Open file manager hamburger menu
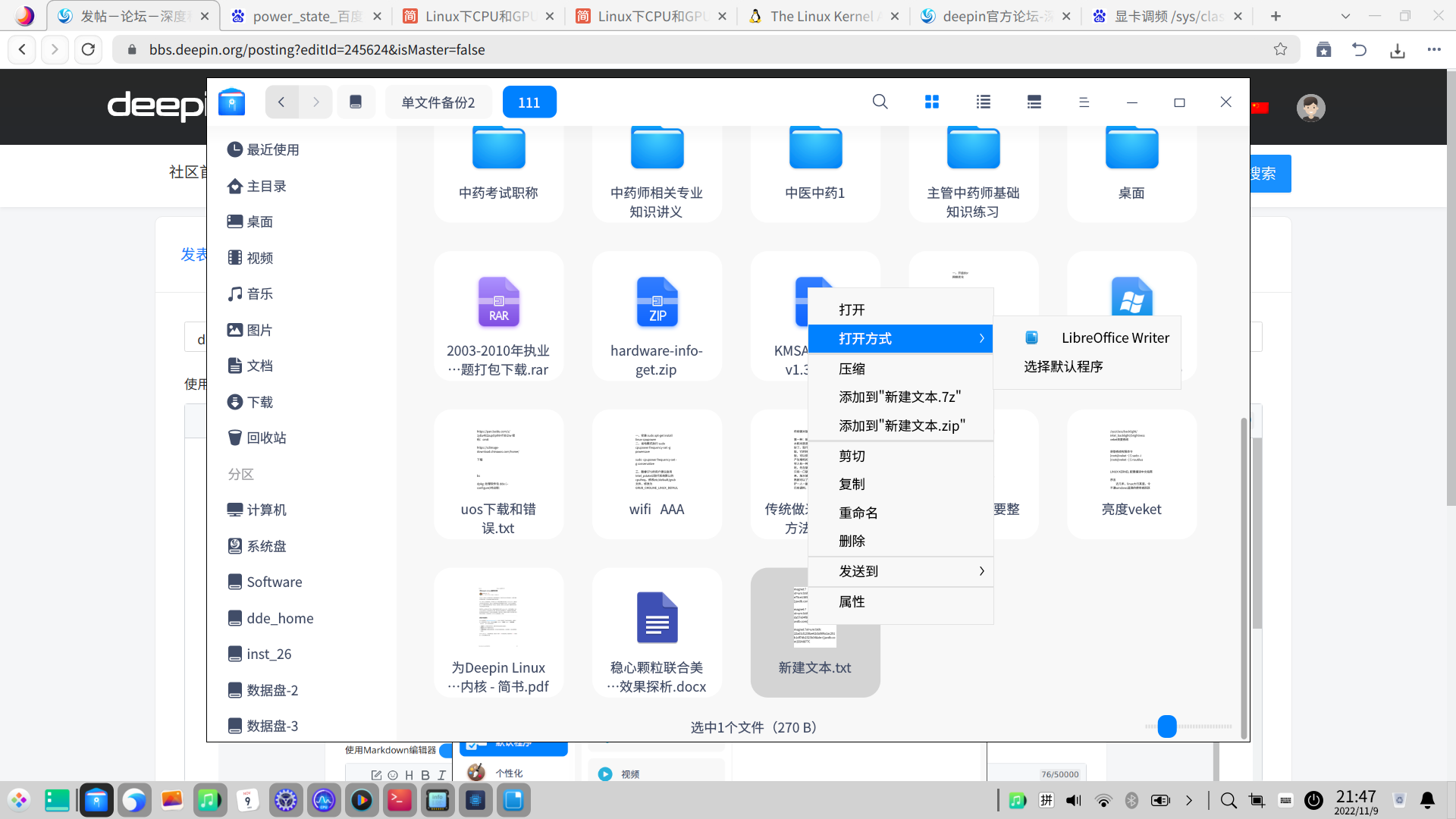The image size is (1456, 819). [x=1084, y=102]
